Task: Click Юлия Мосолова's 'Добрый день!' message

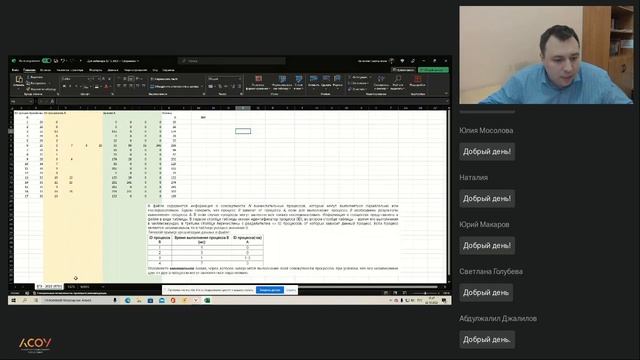Action: 487,151
